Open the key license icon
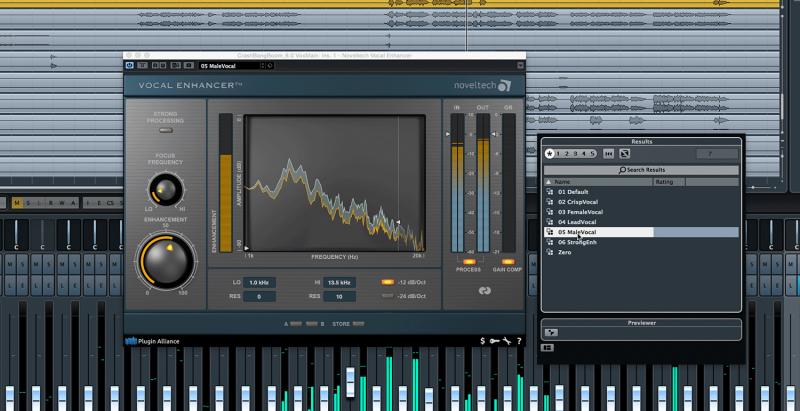This screenshot has width=800, height=411. click(494, 341)
